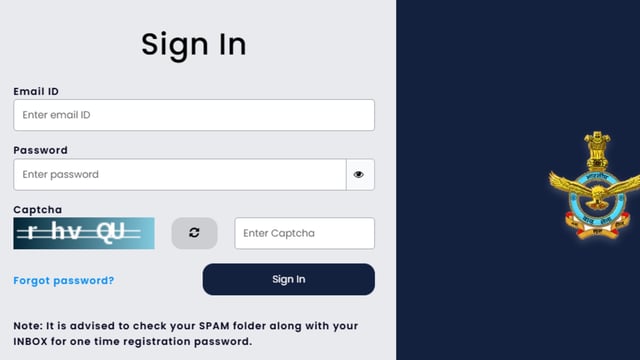This screenshot has height=360, width=640.
Task: Click the blue ring of the crest
Action: point(596,200)
